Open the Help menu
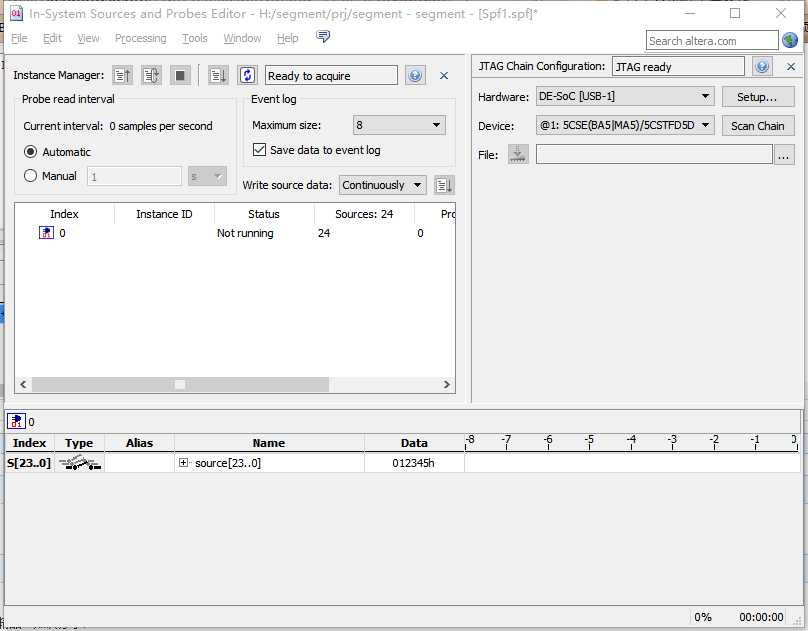This screenshot has width=808, height=631. [287, 38]
